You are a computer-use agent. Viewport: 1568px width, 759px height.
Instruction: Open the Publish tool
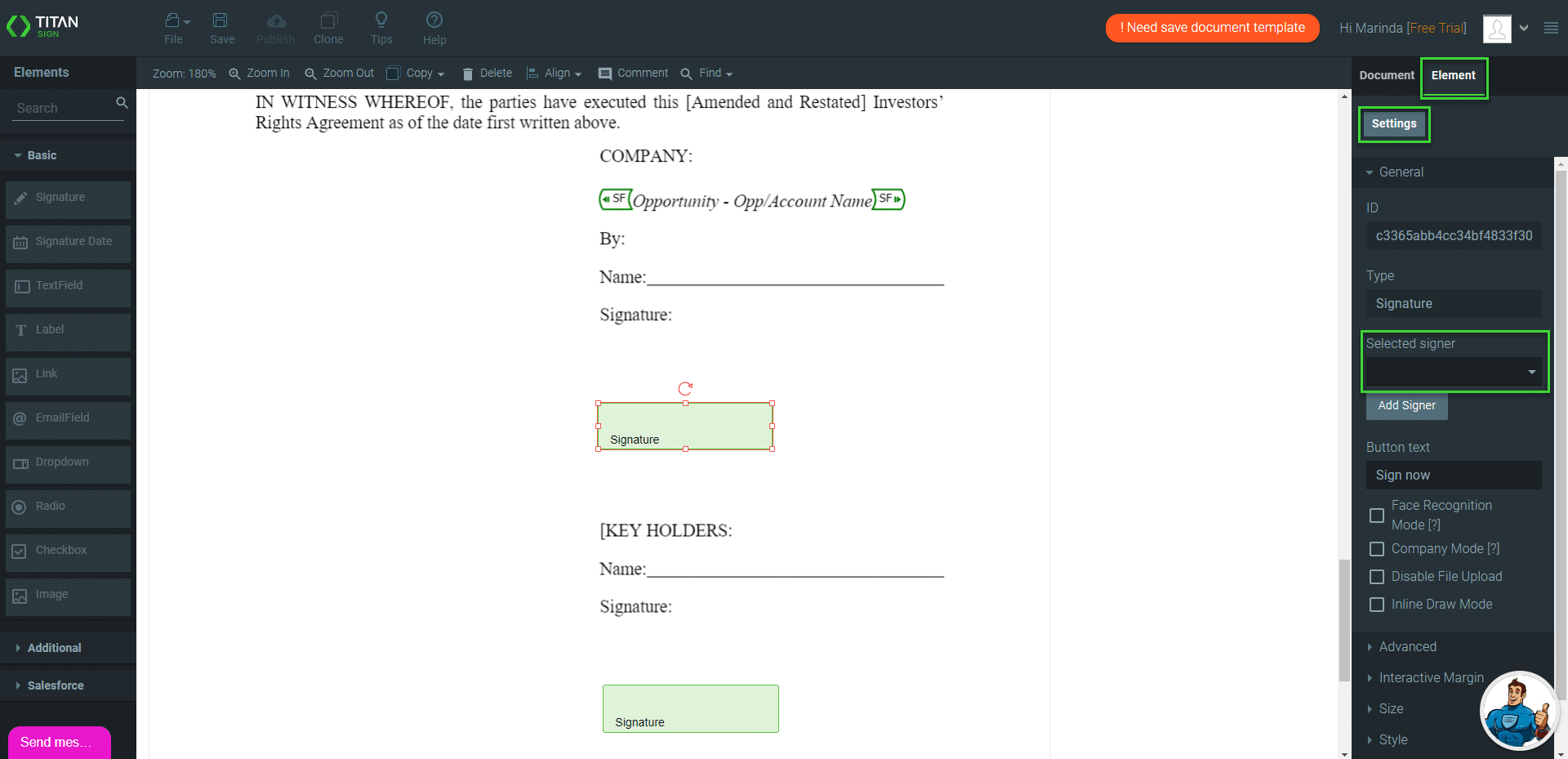point(275,28)
